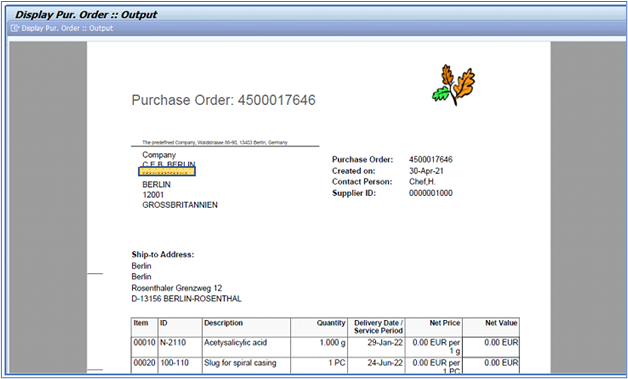The height and width of the screenshot is (379, 628).
Task: Click the Purchase Order: 4500017646 heading
Action: [x=223, y=100]
